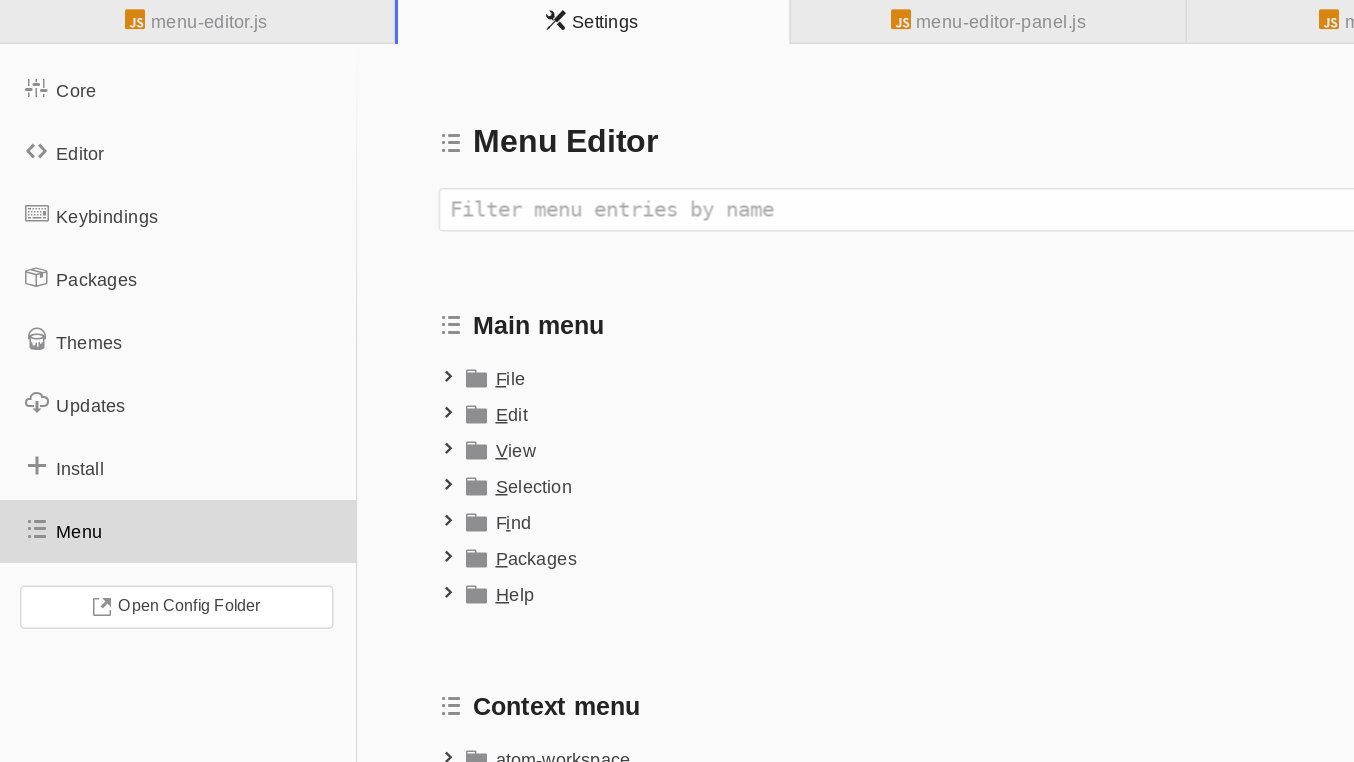Expand the Find menu chevron
The height and width of the screenshot is (762, 1354).
(448, 521)
